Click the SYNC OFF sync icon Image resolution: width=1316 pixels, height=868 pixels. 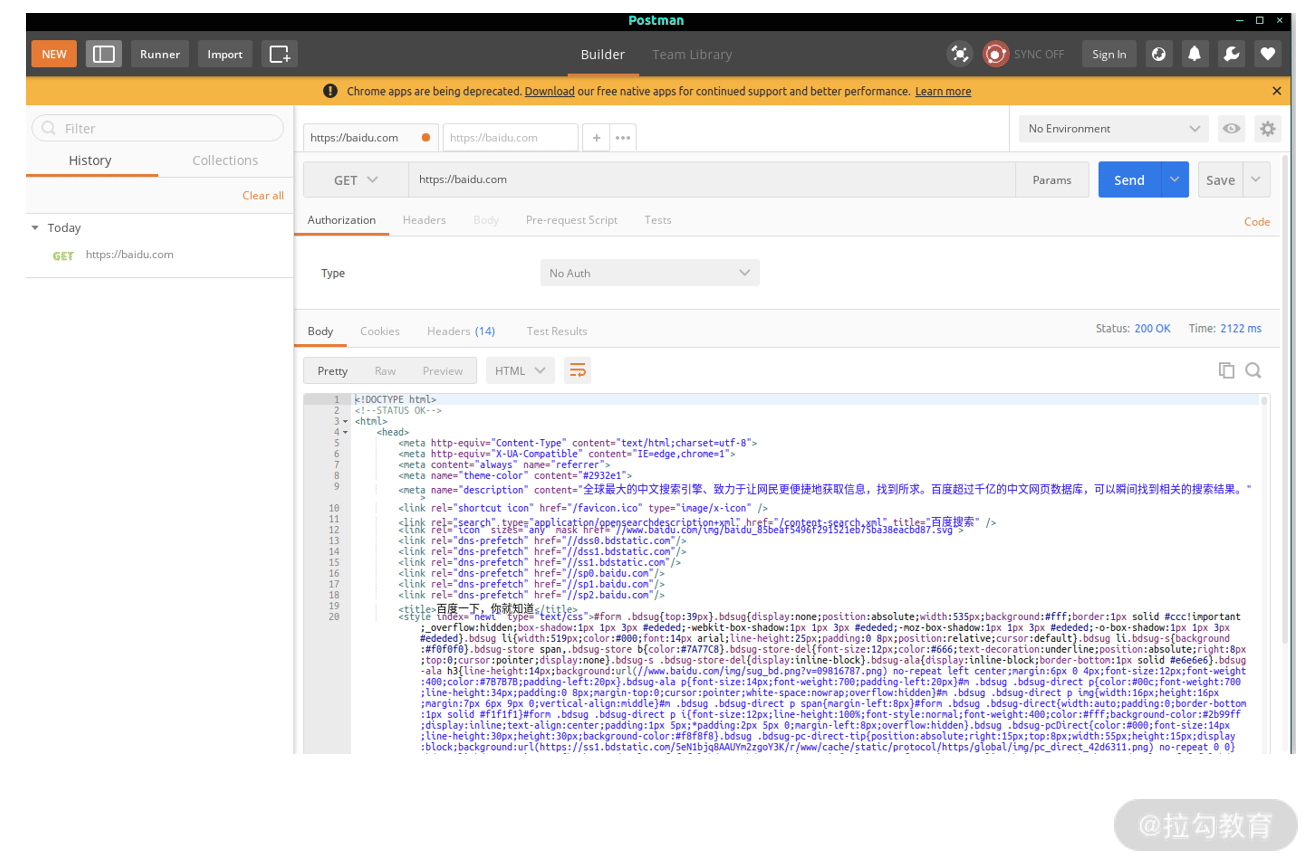pyautogui.click(x=995, y=54)
